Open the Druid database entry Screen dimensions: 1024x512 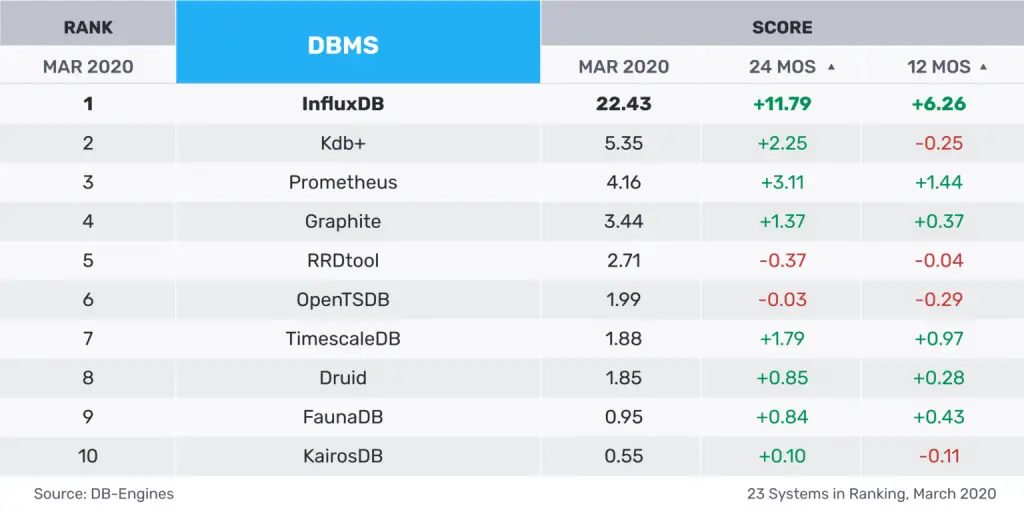click(x=343, y=378)
